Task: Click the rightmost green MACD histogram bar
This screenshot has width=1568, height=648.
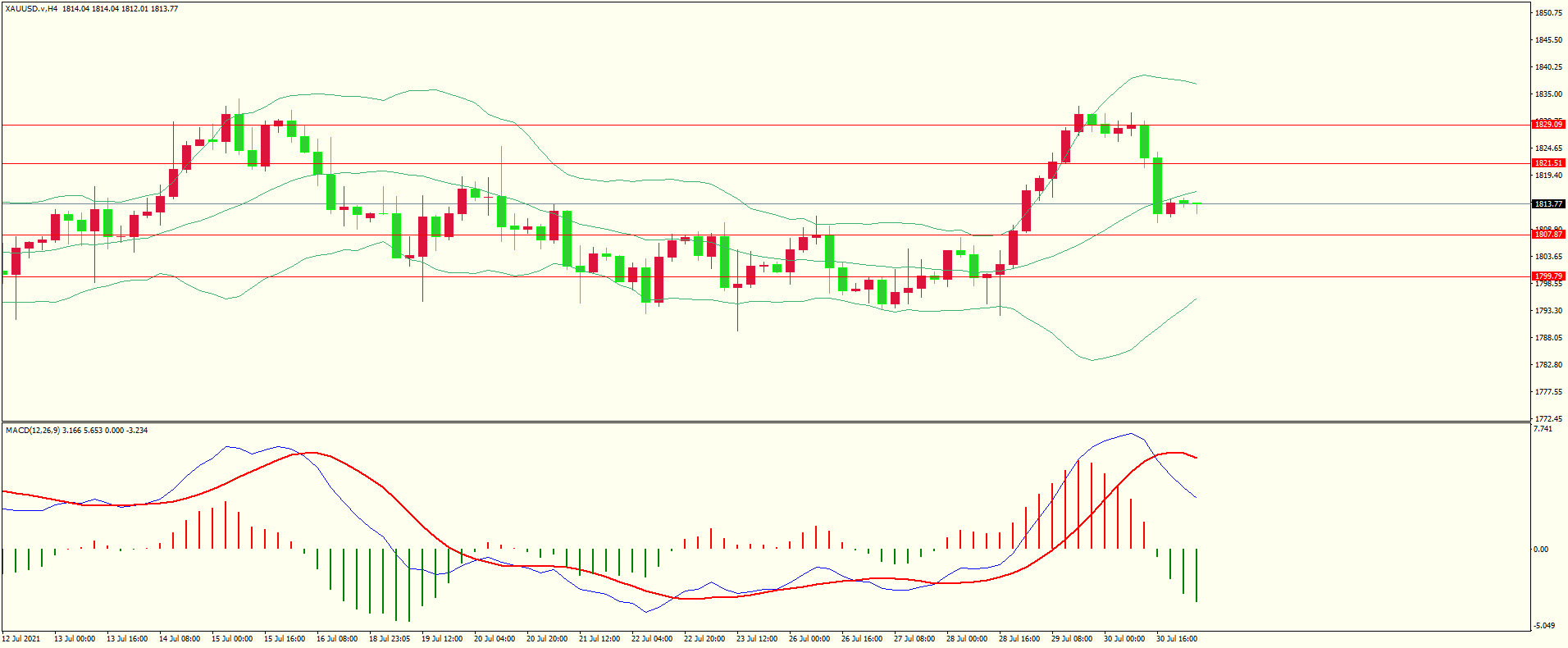Action: pyautogui.click(x=1197, y=576)
